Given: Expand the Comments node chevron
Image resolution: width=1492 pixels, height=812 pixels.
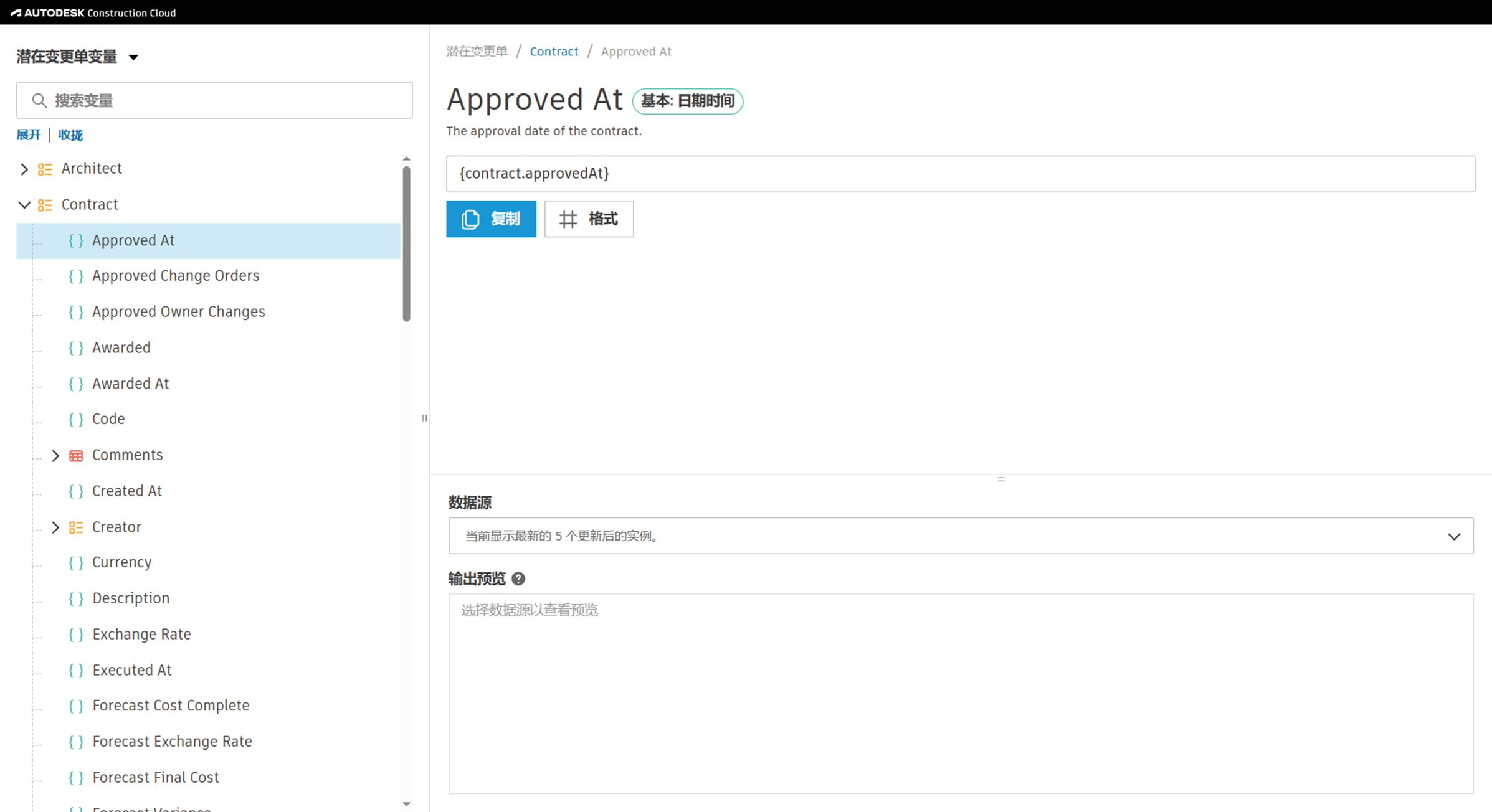Looking at the screenshot, I should pyautogui.click(x=55, y=456).
